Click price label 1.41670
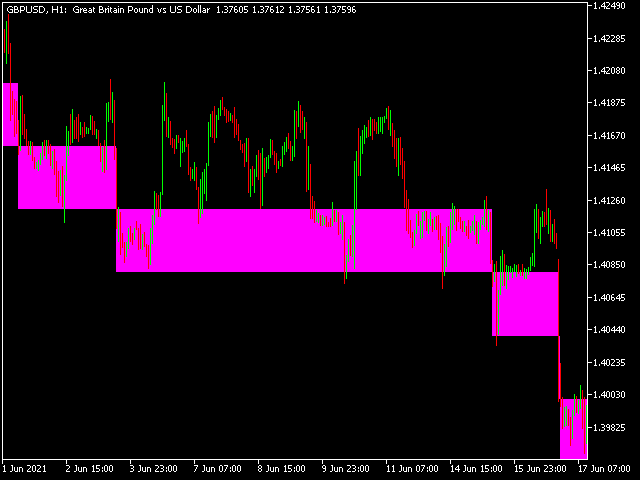 pyautogui.click(x=609, y=136)
